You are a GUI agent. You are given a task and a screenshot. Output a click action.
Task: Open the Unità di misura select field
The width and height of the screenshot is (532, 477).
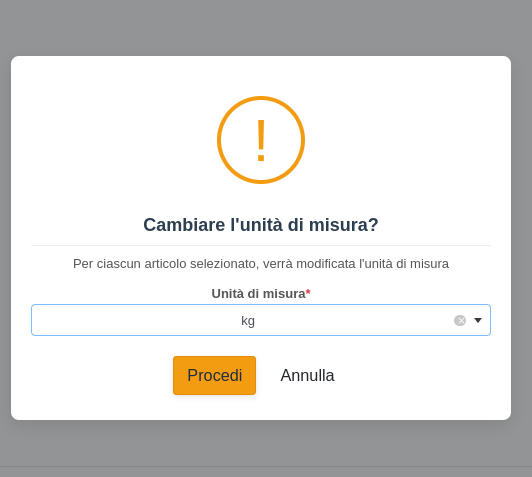click(261, 320)
